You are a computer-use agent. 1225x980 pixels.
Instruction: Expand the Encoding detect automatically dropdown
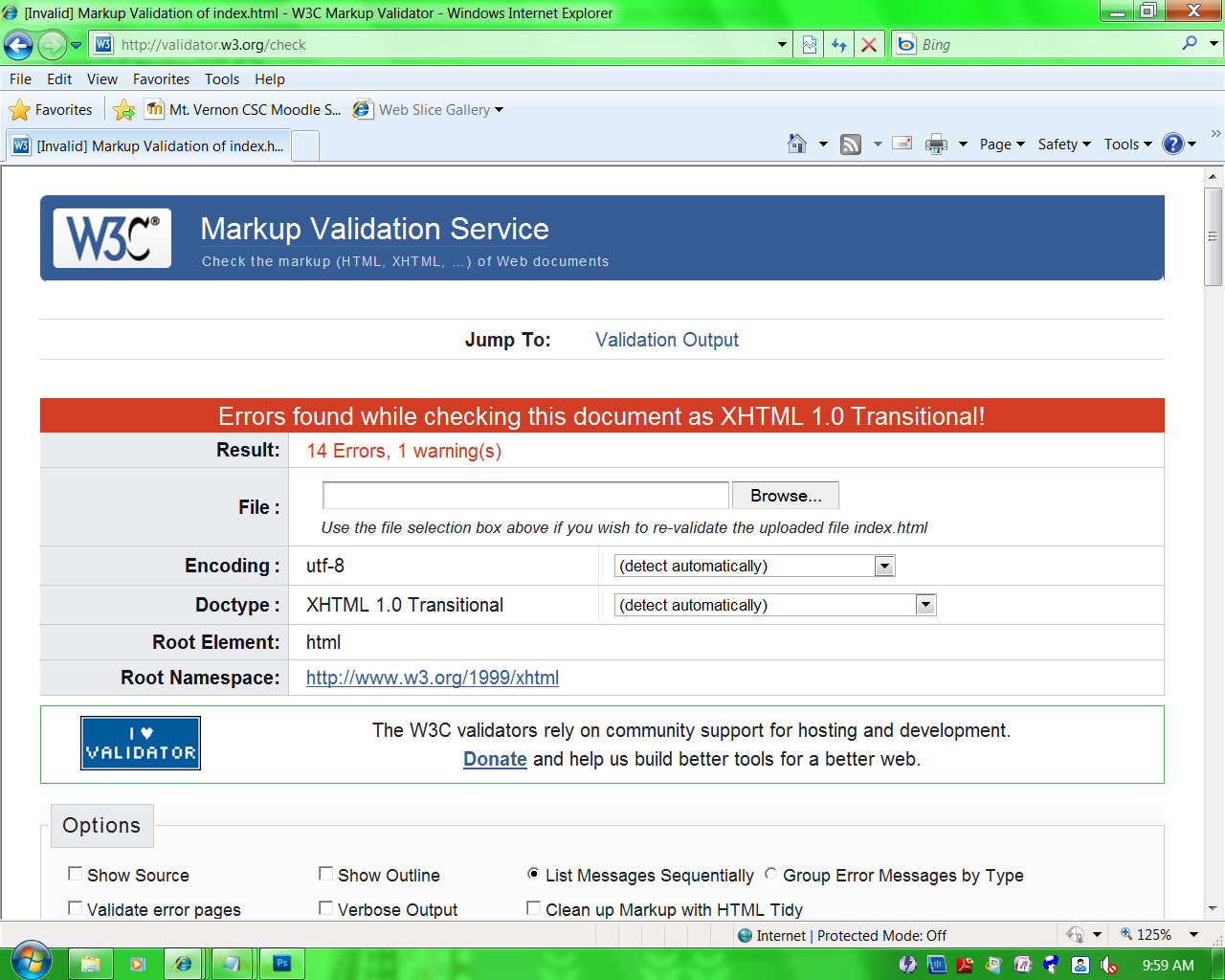coord(884,567)
